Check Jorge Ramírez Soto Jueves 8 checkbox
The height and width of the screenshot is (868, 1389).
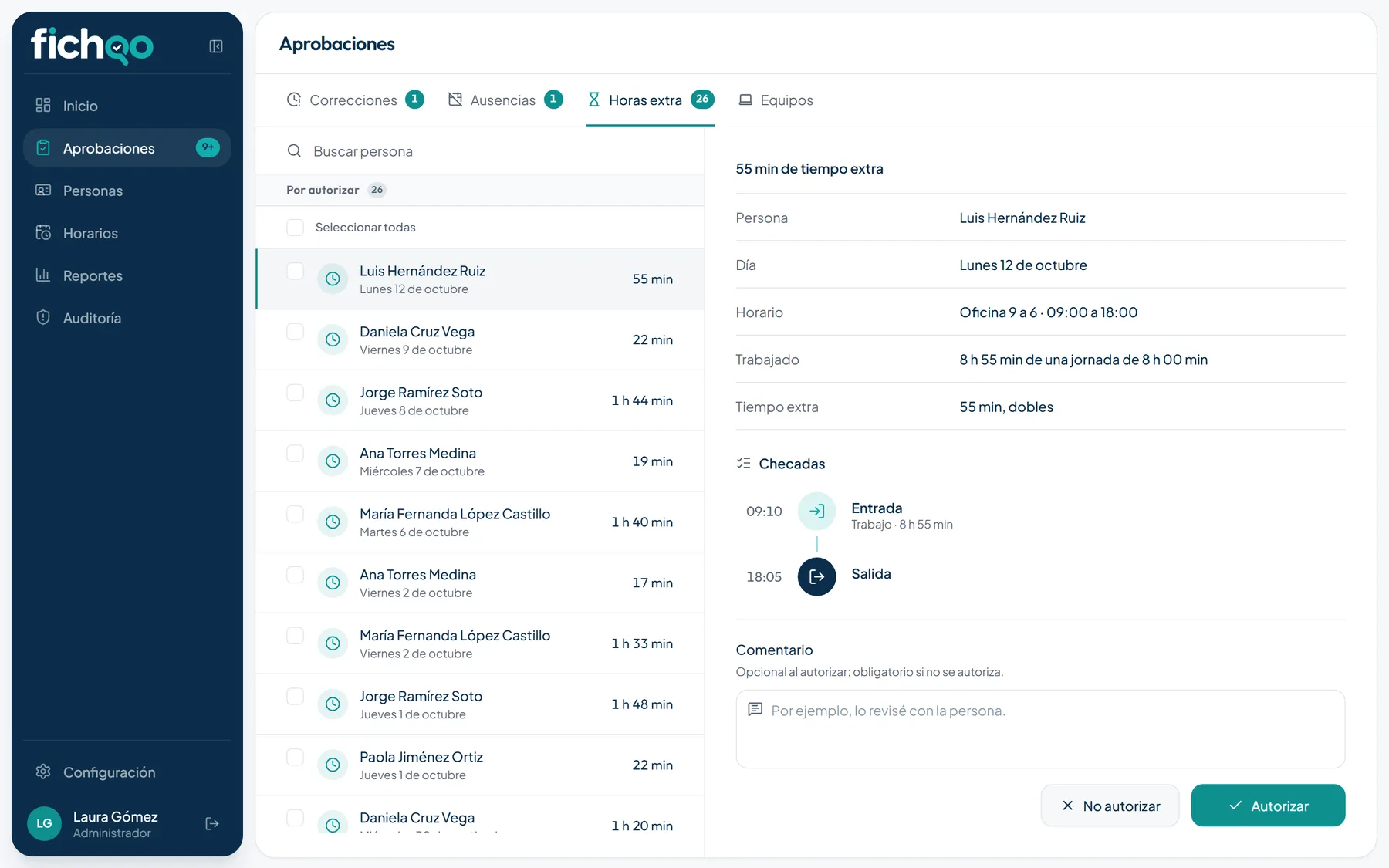pyautogui.click(x=295, y=392)
